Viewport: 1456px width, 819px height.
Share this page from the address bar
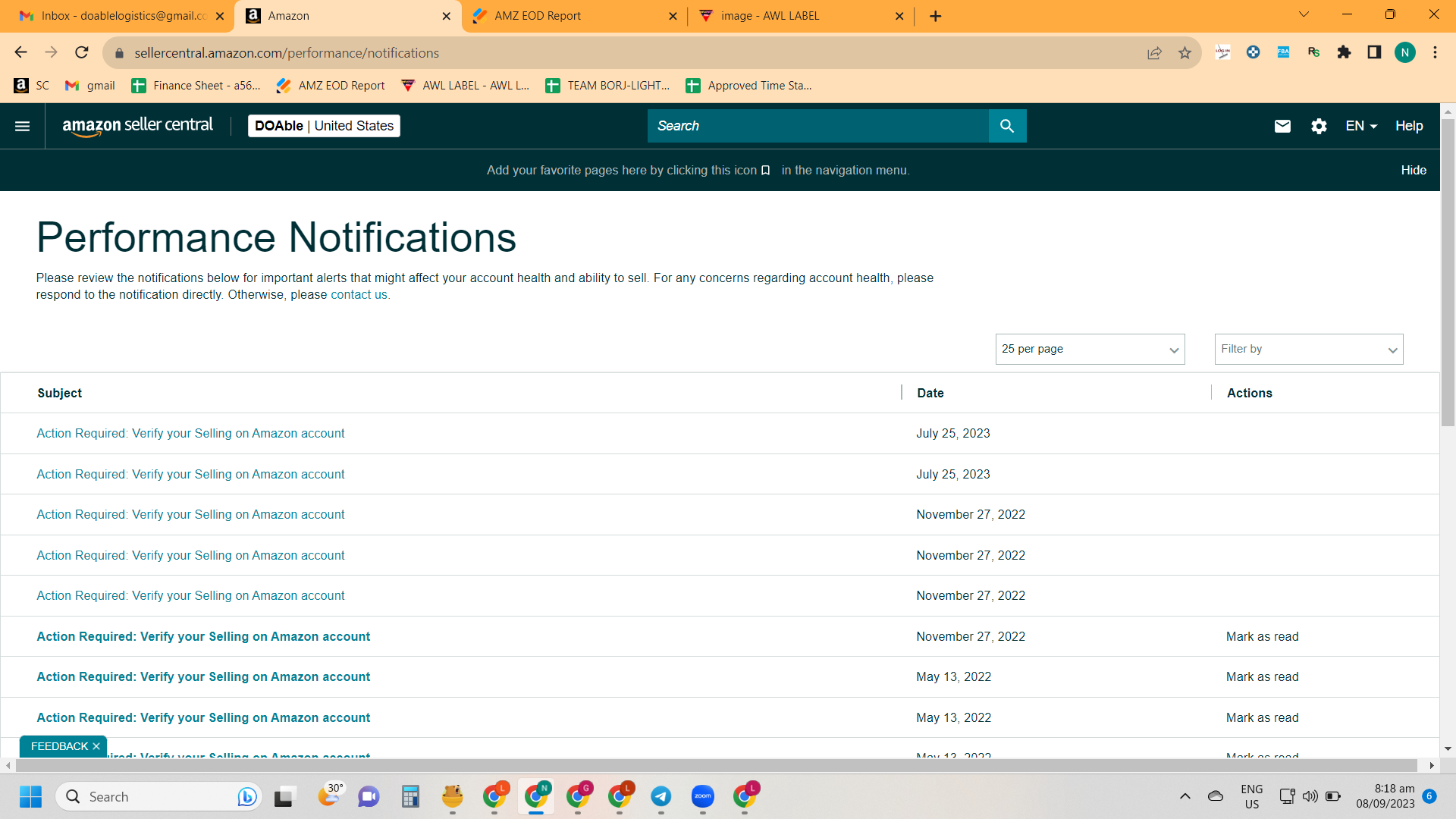[x=1154, y=53]
